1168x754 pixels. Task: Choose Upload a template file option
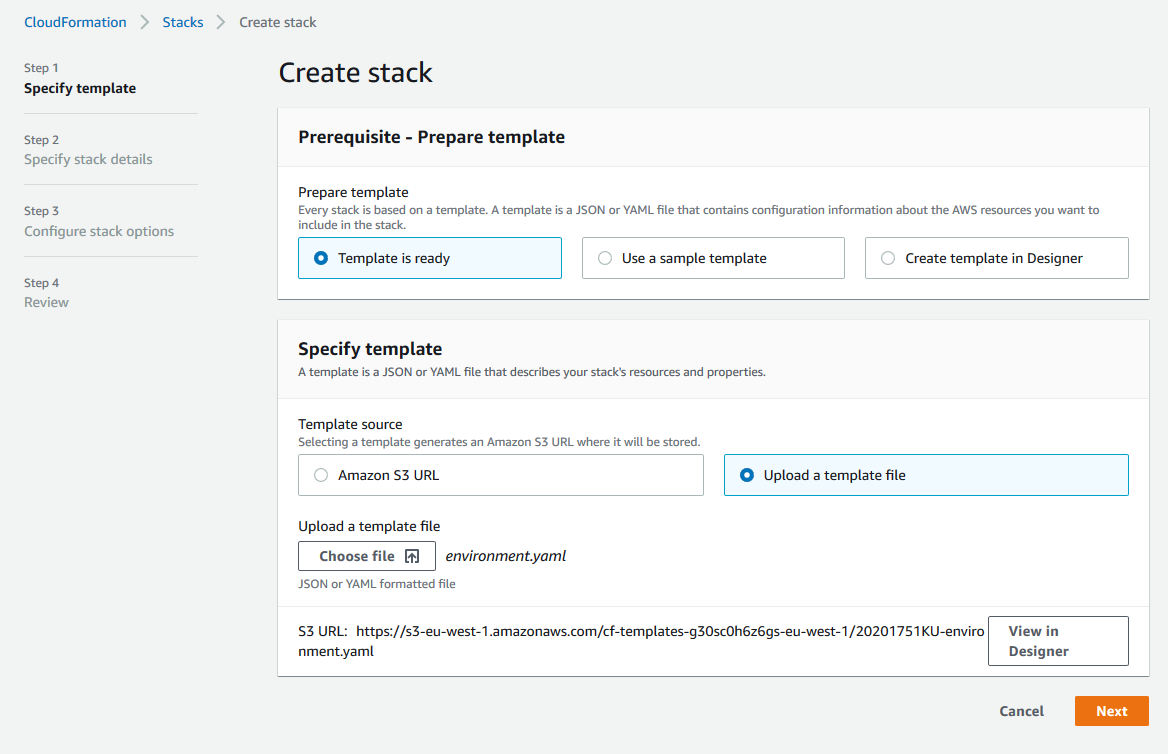point(926,475)
